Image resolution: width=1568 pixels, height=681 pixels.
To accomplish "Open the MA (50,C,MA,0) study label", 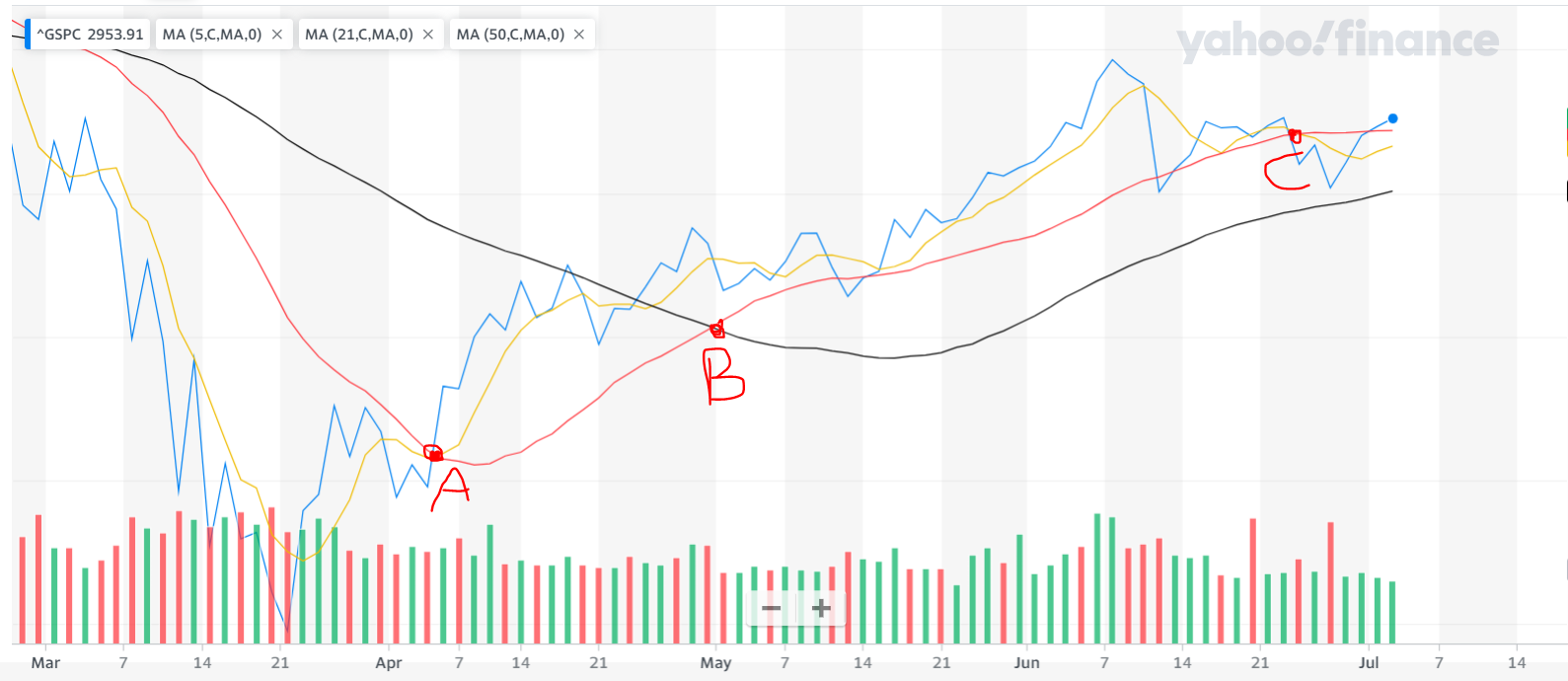I will (510, 35).
